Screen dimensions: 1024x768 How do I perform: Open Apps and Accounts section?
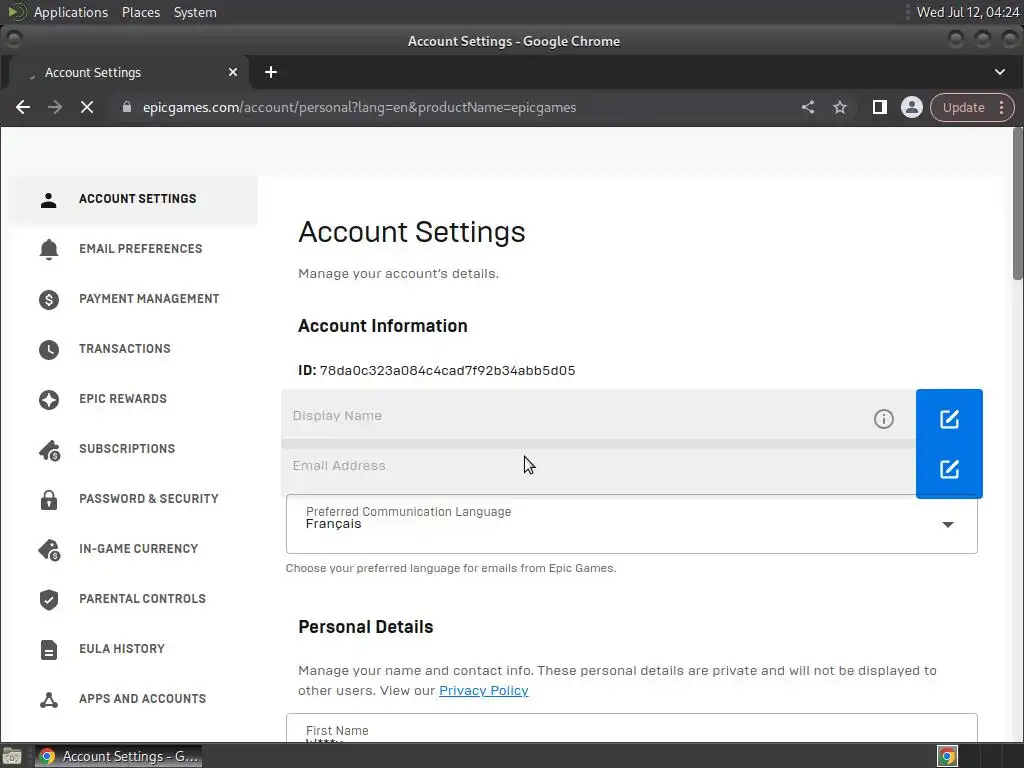[142, 699]
